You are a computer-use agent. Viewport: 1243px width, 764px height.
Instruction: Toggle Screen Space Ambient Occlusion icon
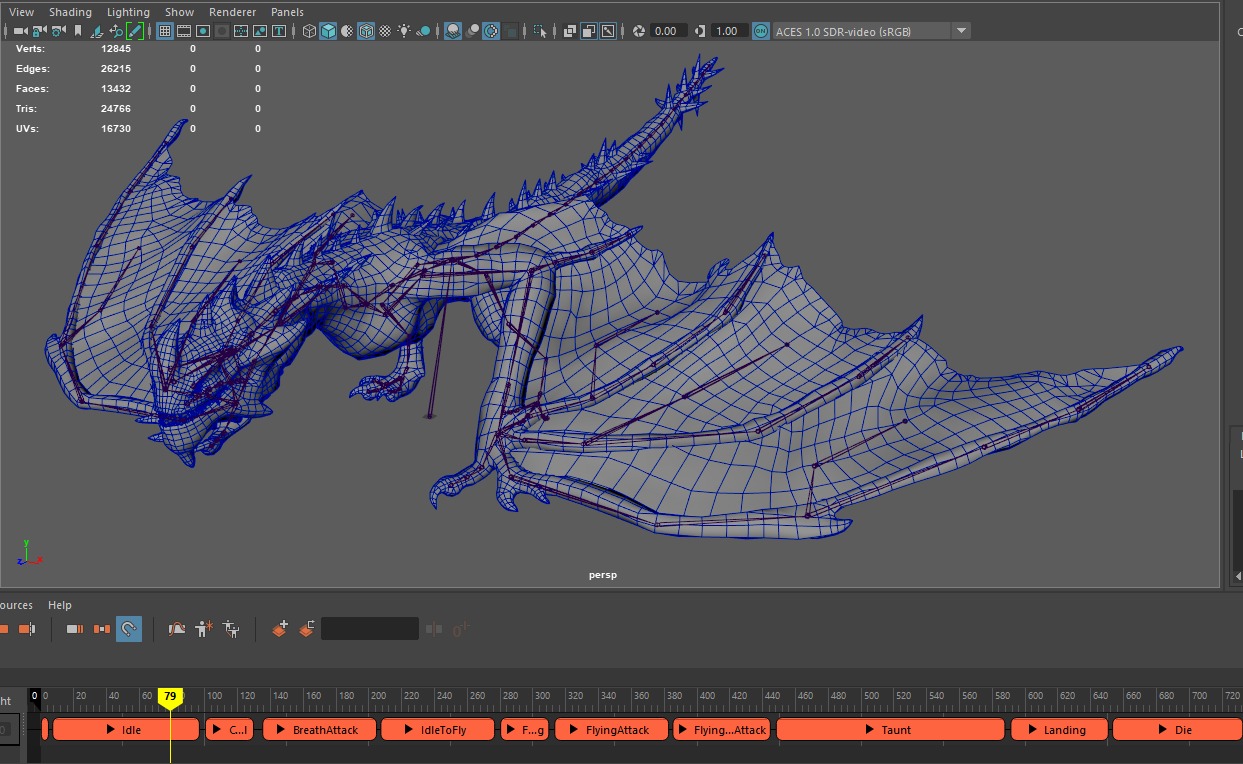(x=453, y=31)
